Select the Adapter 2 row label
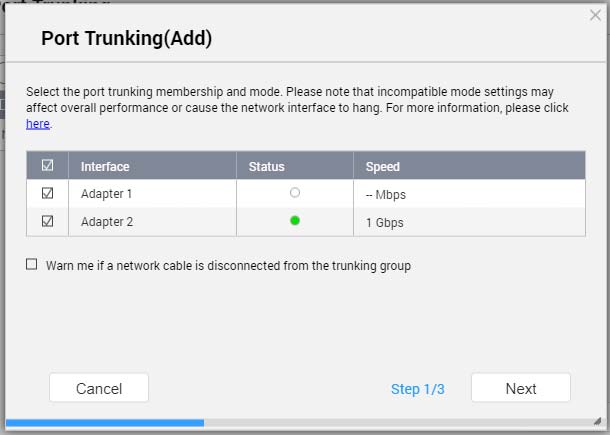The height and width of the screenshot is (435, 610). click(107, 222)
